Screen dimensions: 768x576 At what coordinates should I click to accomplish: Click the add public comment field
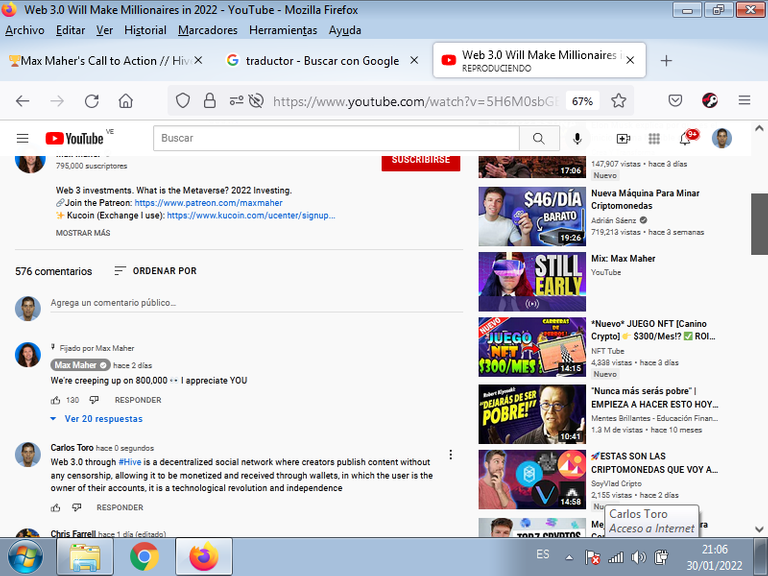pos(256,303)
